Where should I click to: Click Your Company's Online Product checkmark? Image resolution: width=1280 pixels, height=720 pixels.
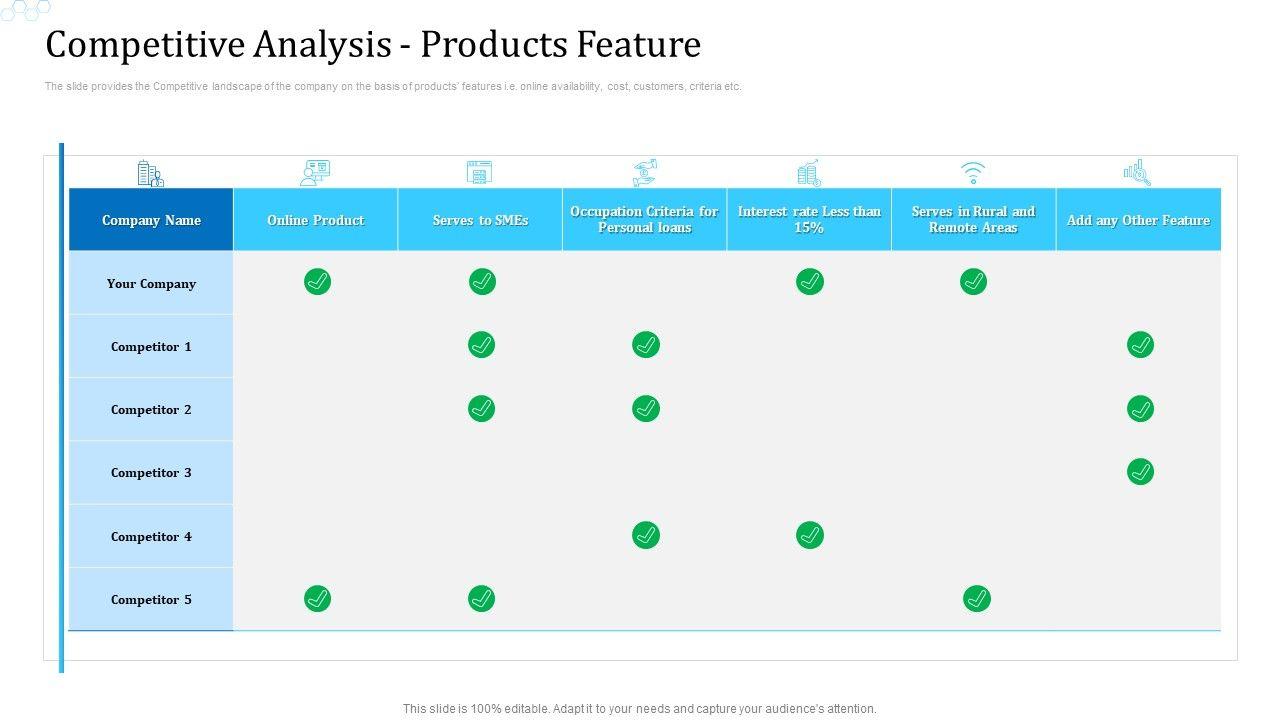[317, 282]
